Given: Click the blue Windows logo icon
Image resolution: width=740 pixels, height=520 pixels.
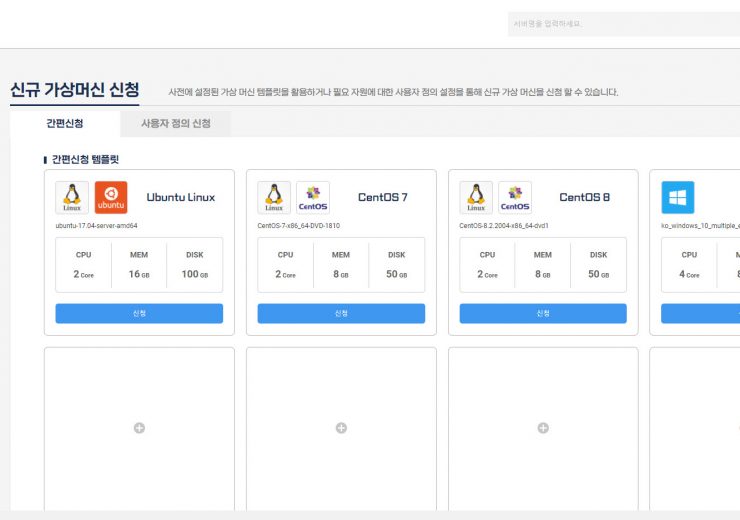Looking at the screenshot, I should pyautogui.click(x=678, y=197).
